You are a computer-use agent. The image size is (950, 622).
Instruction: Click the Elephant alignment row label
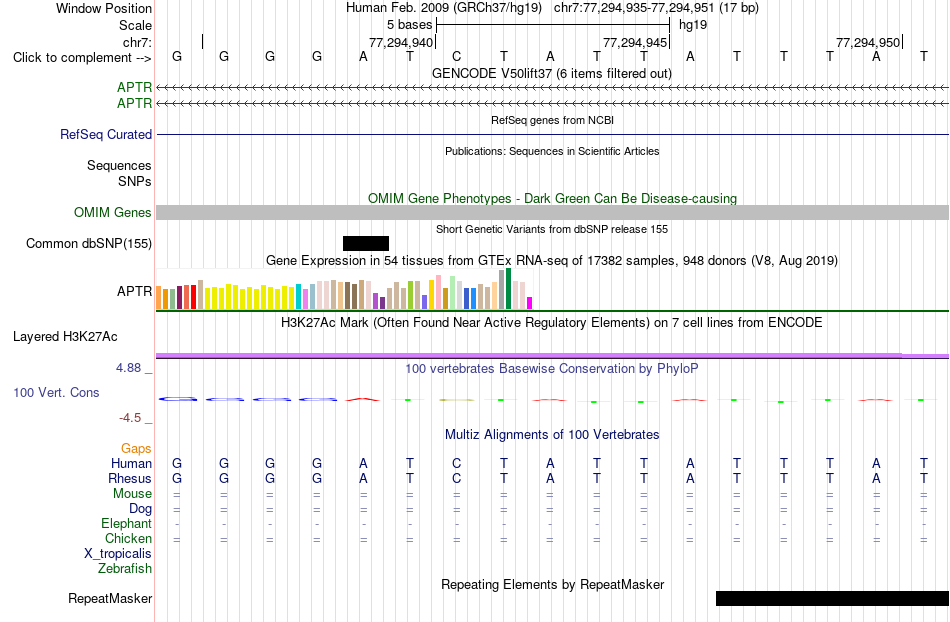point(126,523)
